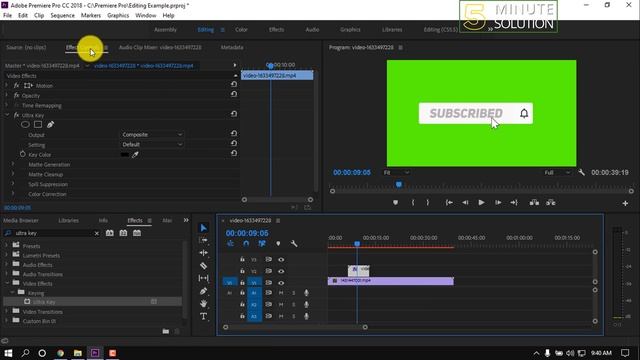Switch to the Color workspace
The width and height of the screenshot is (640, 360).
241,30
